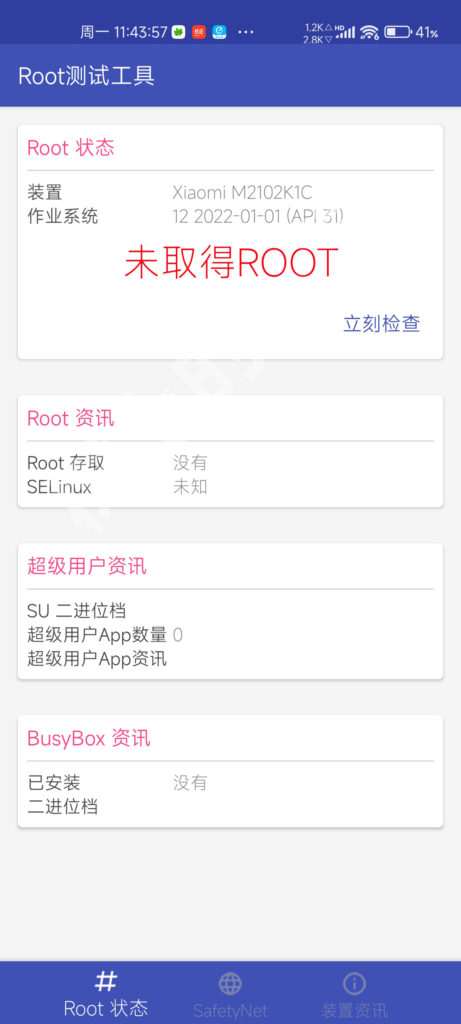The height and width of the screenshot is (1024, 461).
Task: Click the 立刻检查 button
Action: pos(382,323)
